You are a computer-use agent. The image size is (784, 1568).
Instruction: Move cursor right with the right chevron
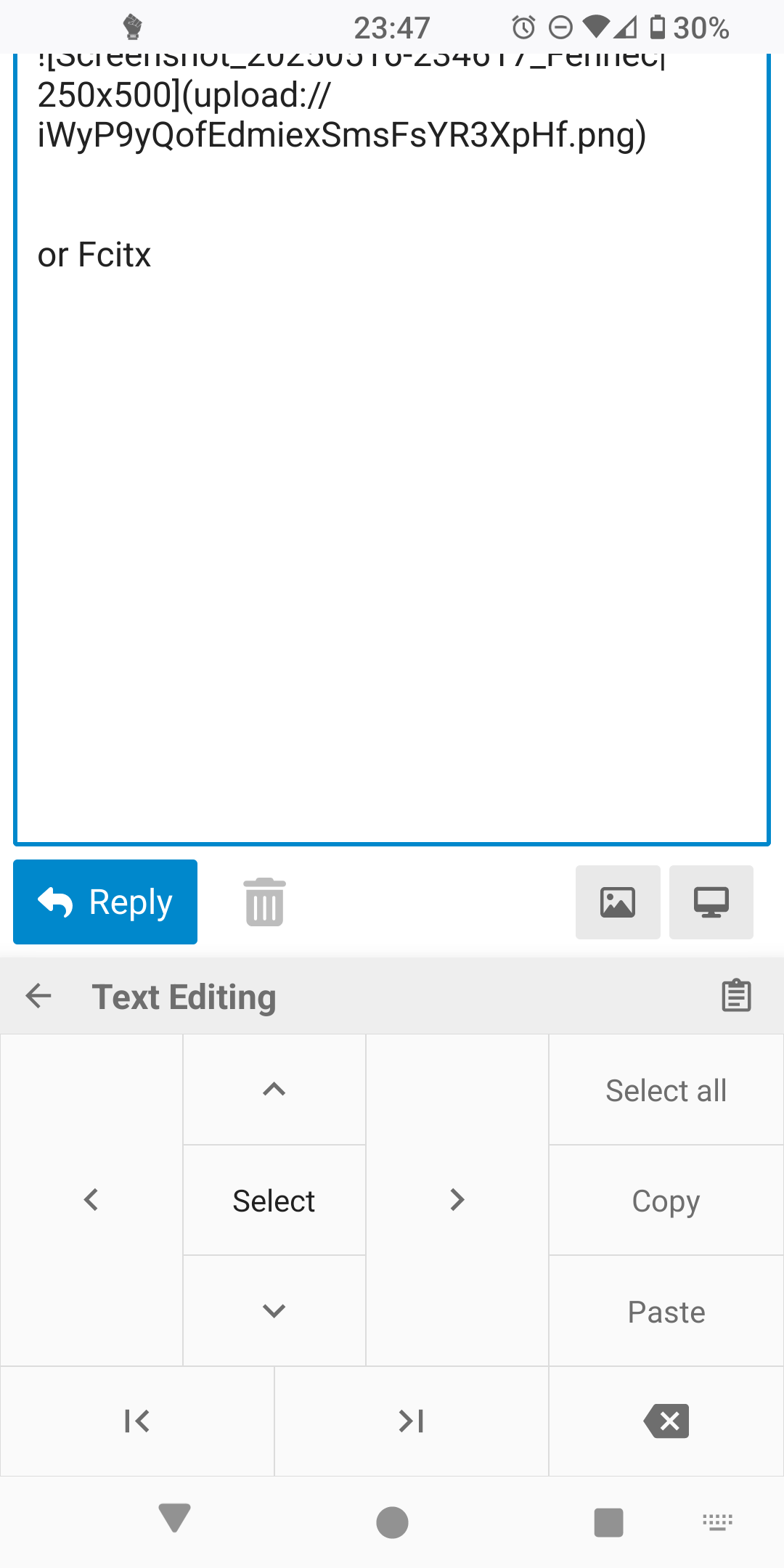point(457,1200)
